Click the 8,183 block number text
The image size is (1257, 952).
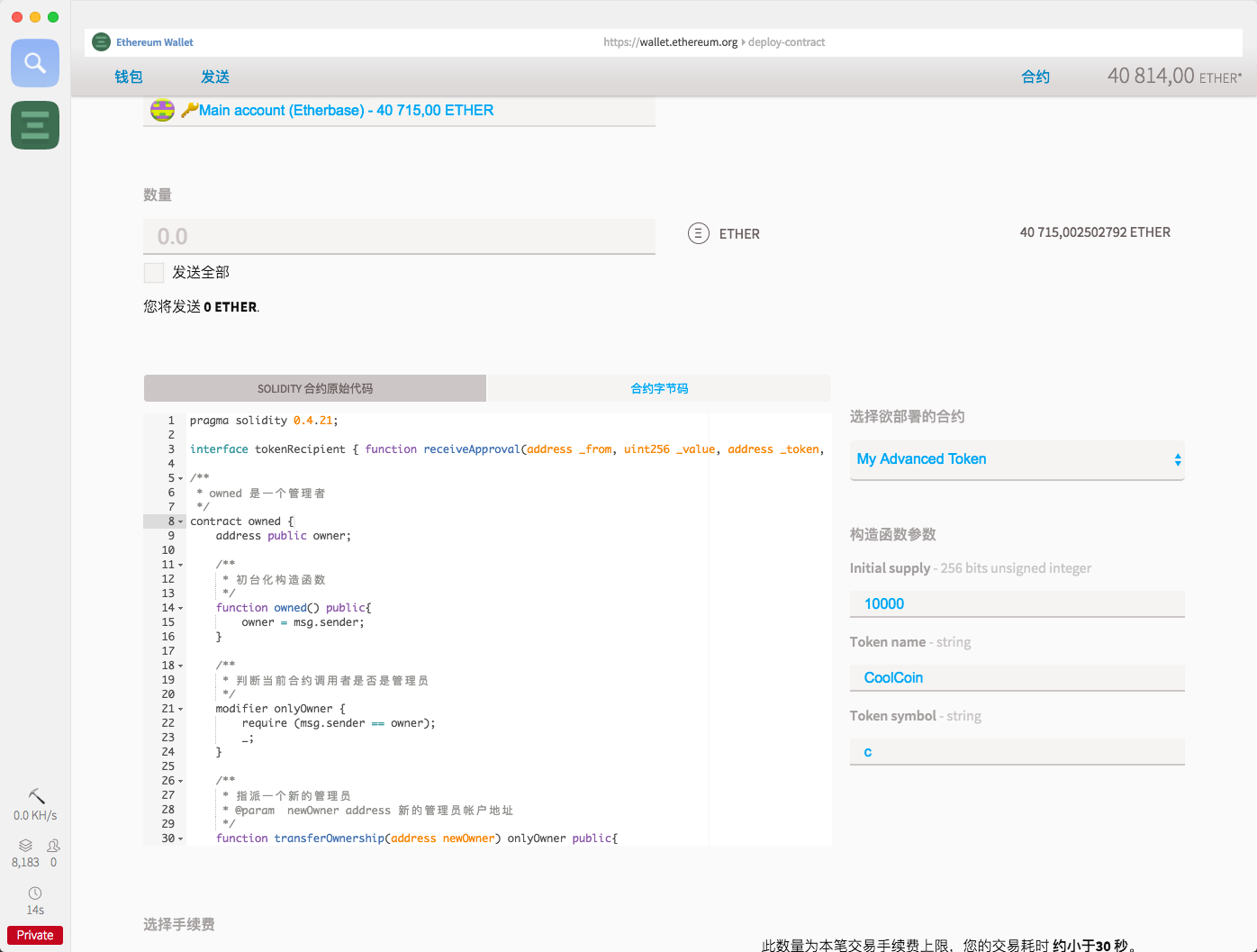pos(25,863)
